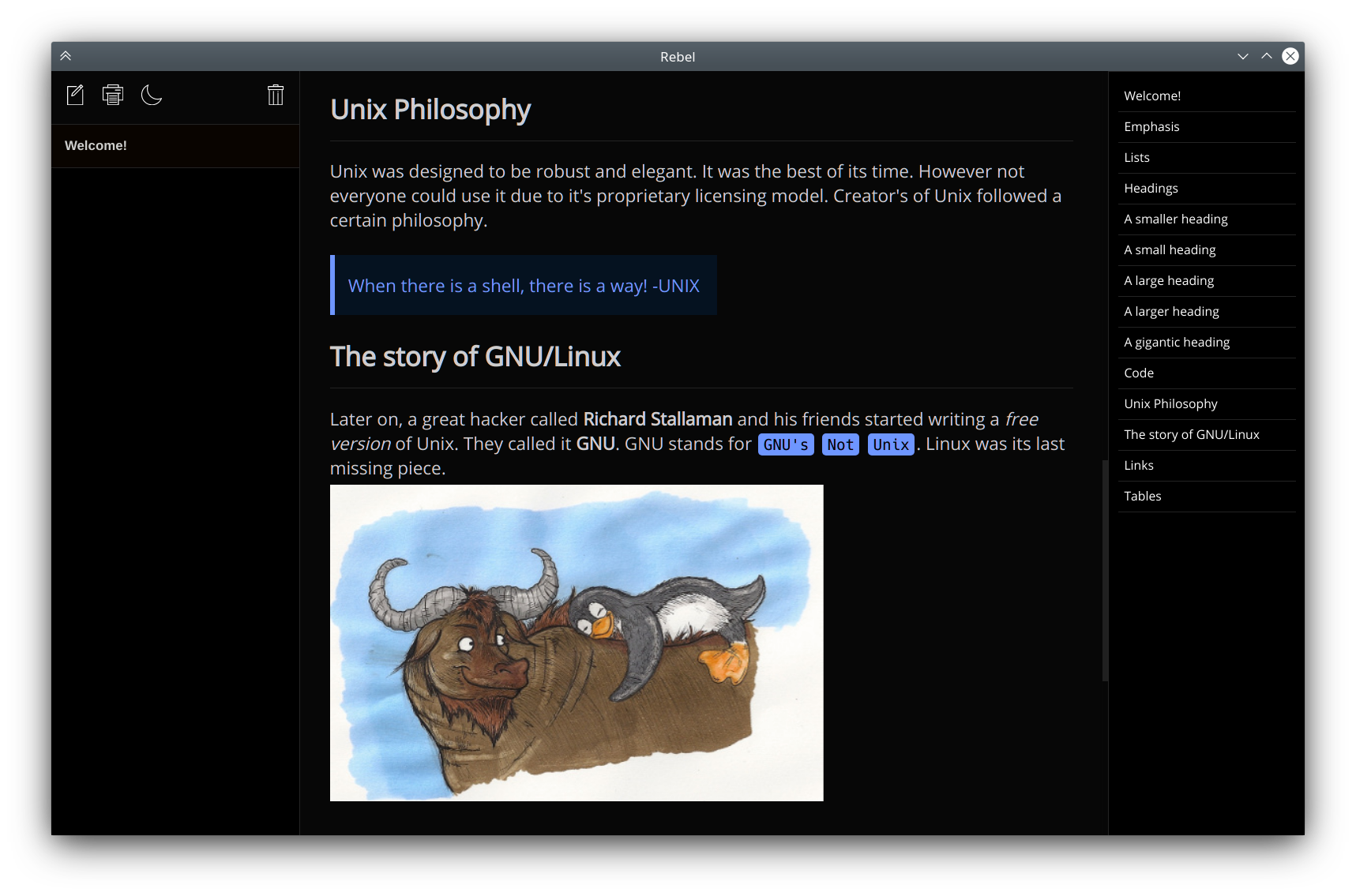
Task: Click the Unix Philosophy main heading
Action: (x=430, y=110)
